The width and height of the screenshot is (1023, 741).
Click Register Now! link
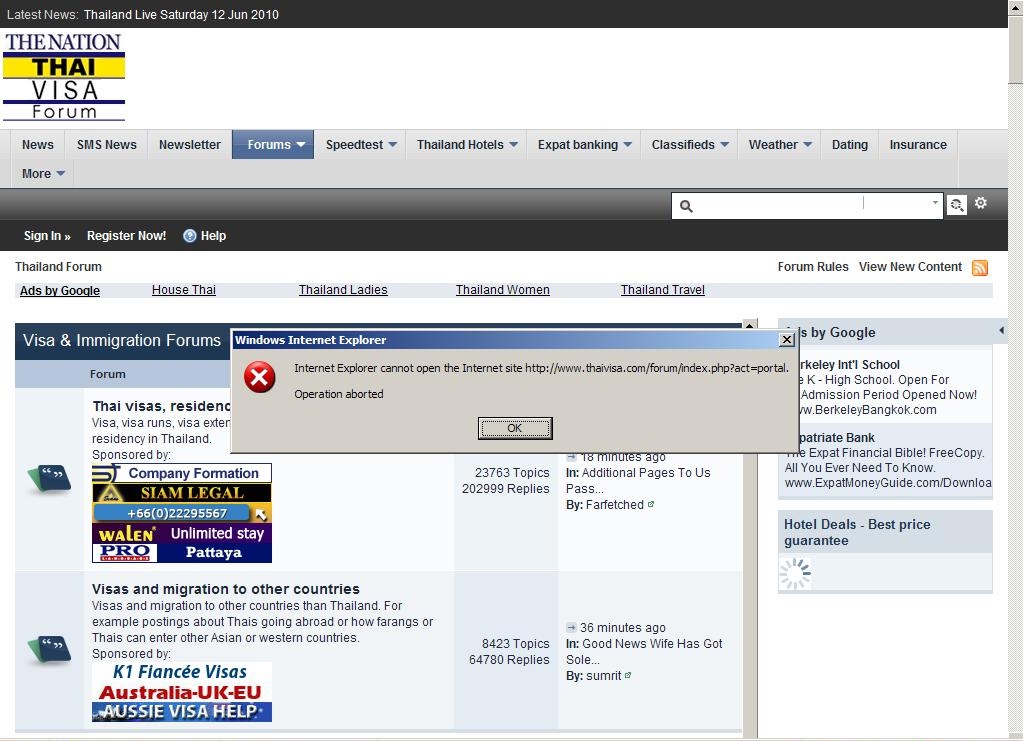pos(127,235)
